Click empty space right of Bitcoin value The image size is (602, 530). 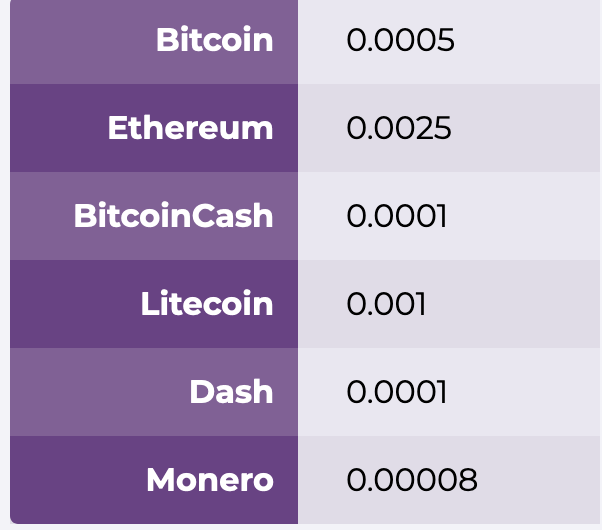point(530,40)
